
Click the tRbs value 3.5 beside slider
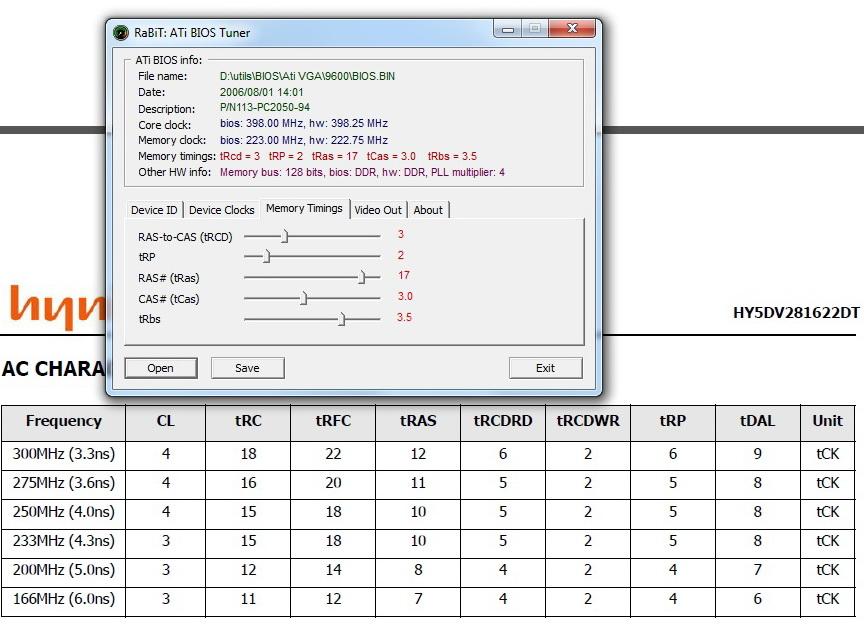coord(404,317)
